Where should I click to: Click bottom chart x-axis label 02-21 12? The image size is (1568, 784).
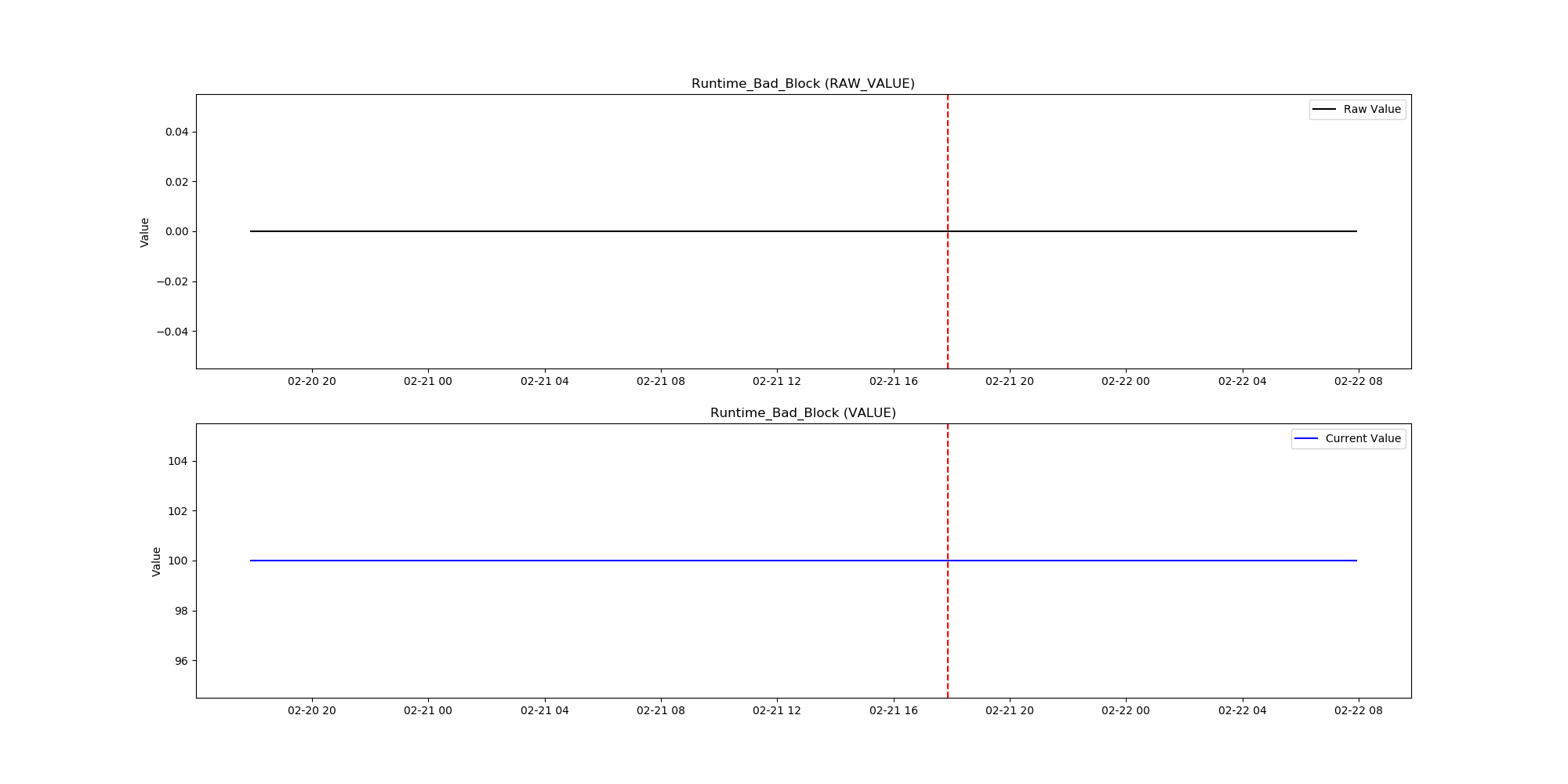[777, 711]
